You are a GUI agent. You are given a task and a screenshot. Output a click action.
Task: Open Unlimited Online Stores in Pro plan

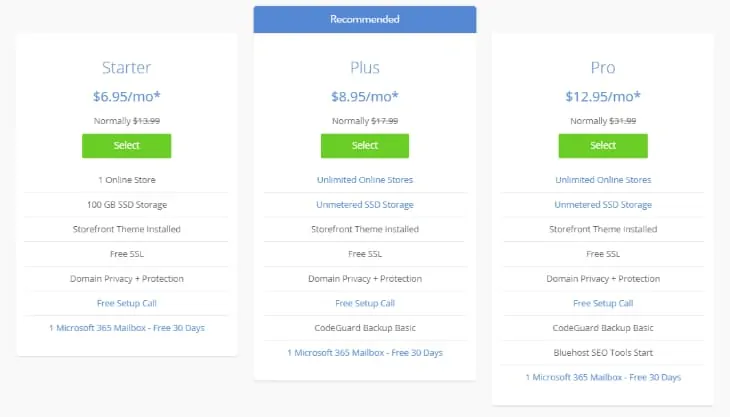(x=603, y=180)
